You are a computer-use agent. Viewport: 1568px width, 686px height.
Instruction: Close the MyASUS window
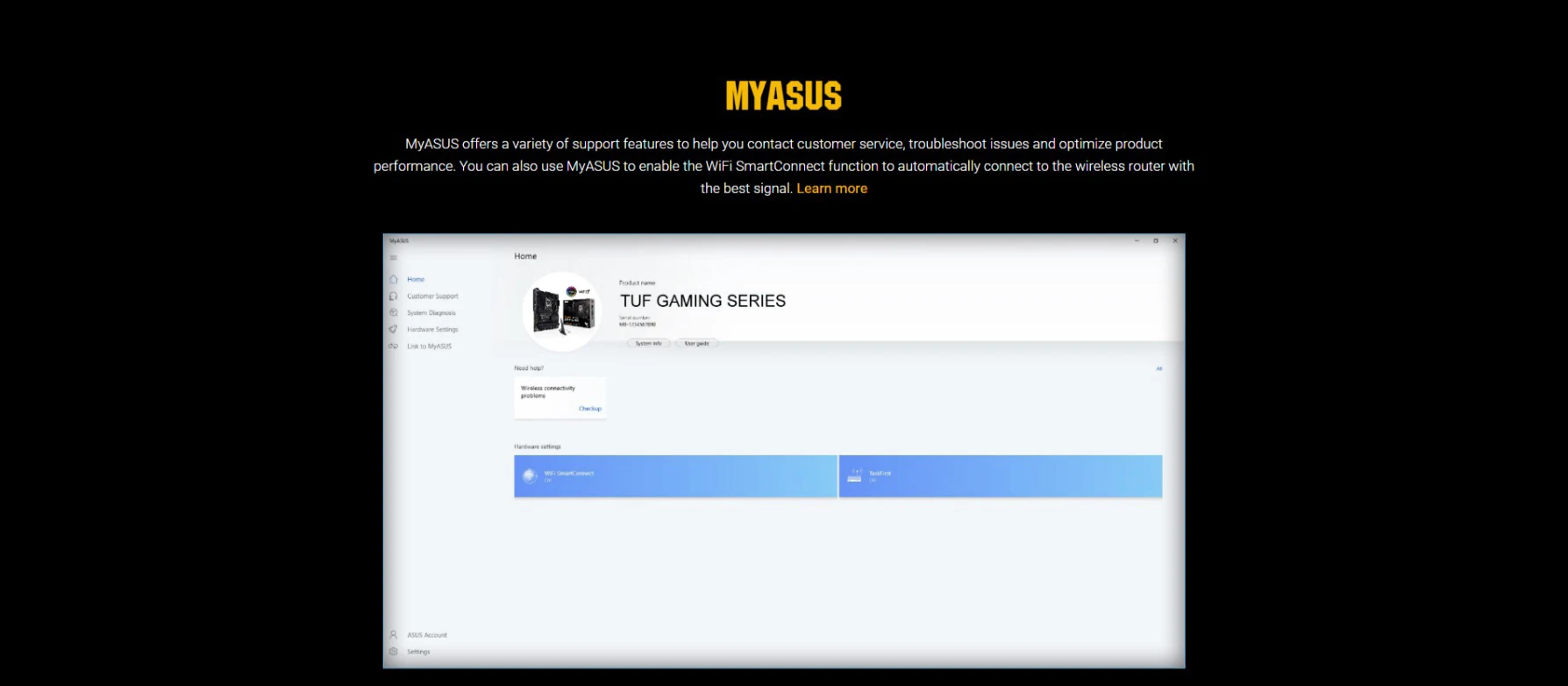[x=1175, y=241]
